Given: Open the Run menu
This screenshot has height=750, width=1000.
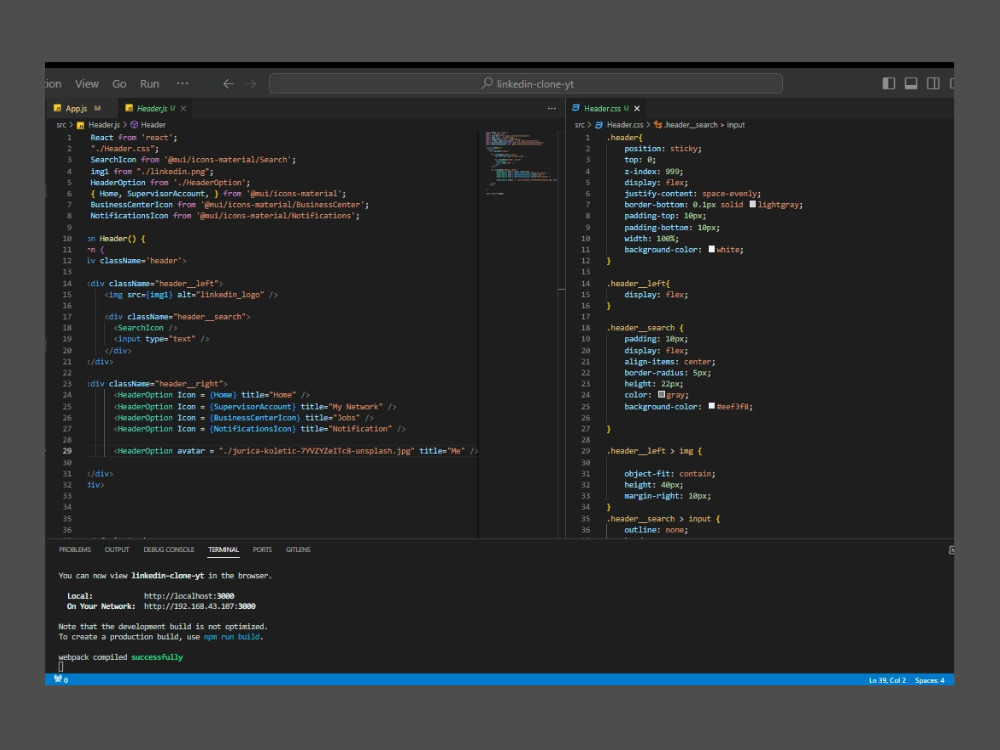Looking at the screenshot, I should coord(149,84).
